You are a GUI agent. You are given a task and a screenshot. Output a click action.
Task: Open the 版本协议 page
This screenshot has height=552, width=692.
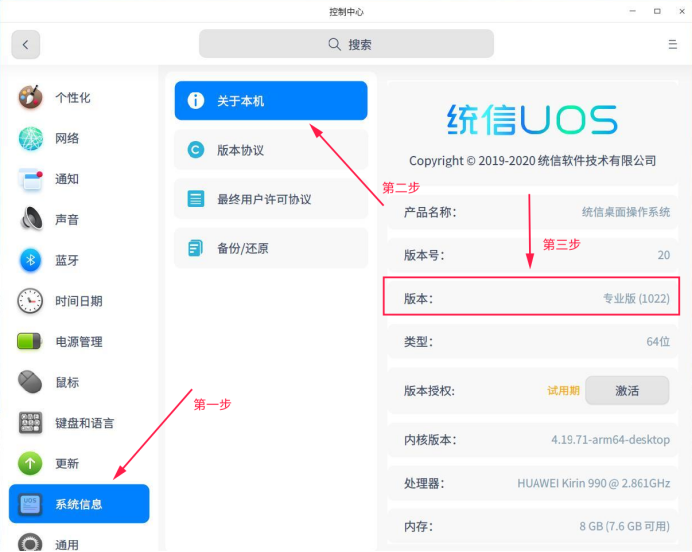[x=271, y=150]
